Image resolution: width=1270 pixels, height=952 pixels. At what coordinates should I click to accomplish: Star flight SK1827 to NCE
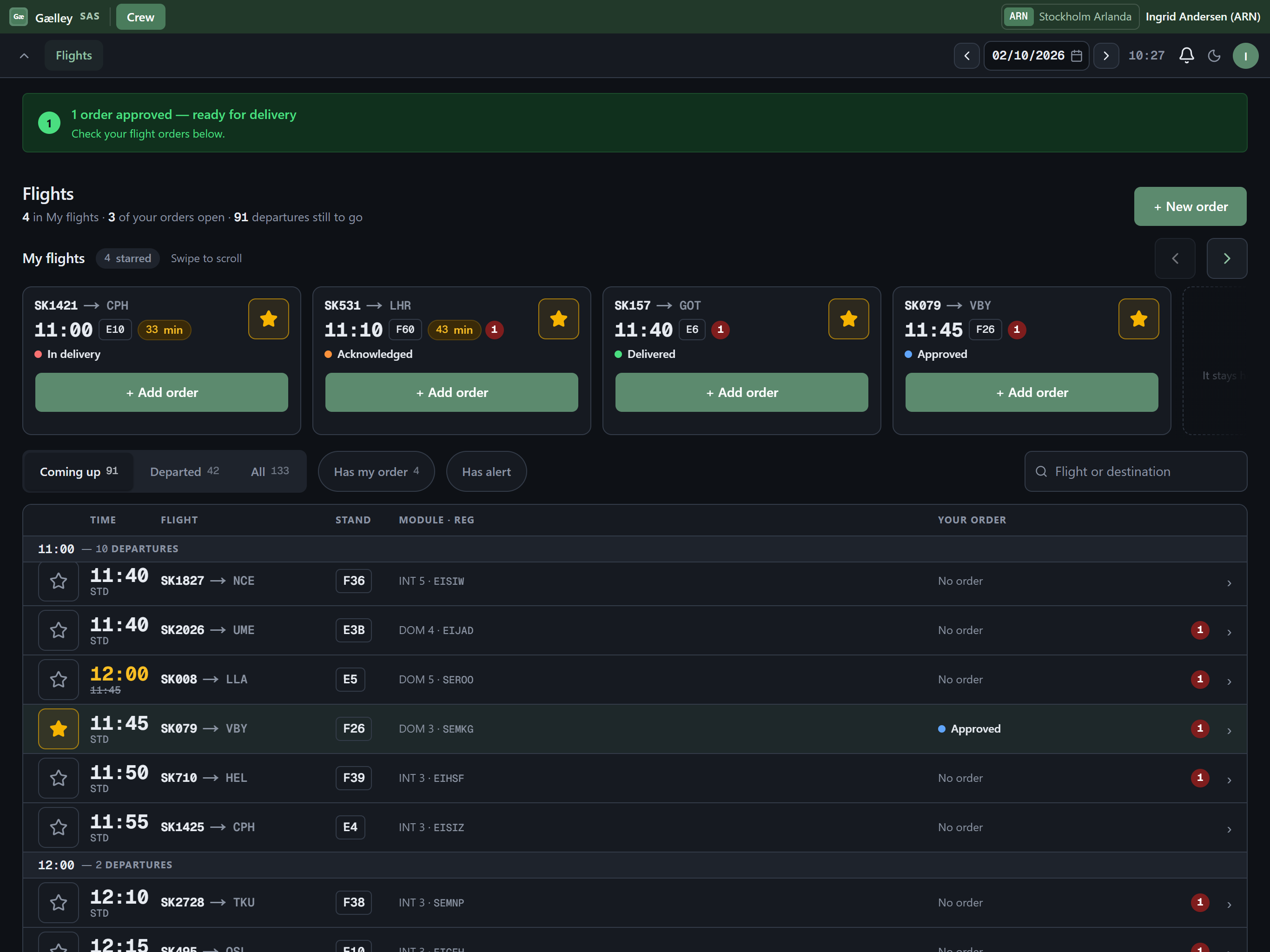click(59, 581)
